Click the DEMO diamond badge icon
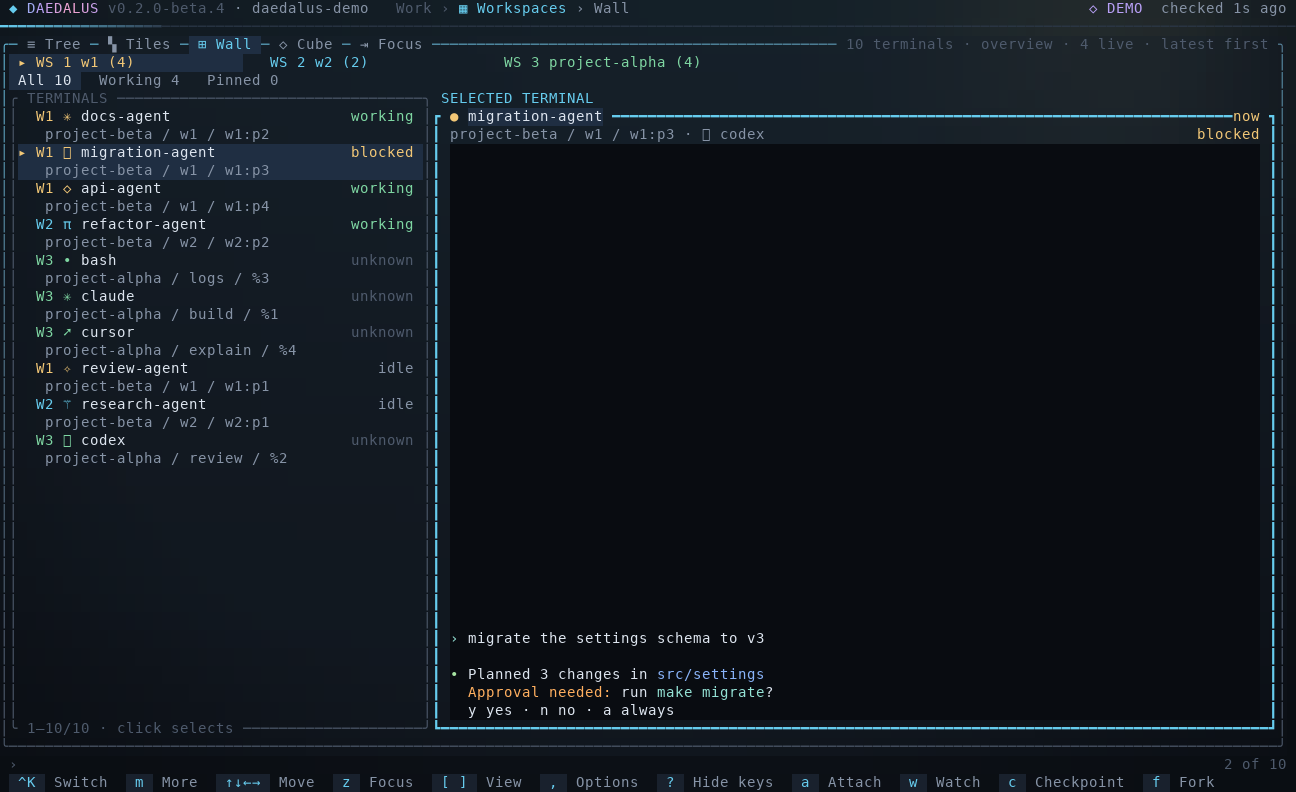 click(x=1093, y=8)
